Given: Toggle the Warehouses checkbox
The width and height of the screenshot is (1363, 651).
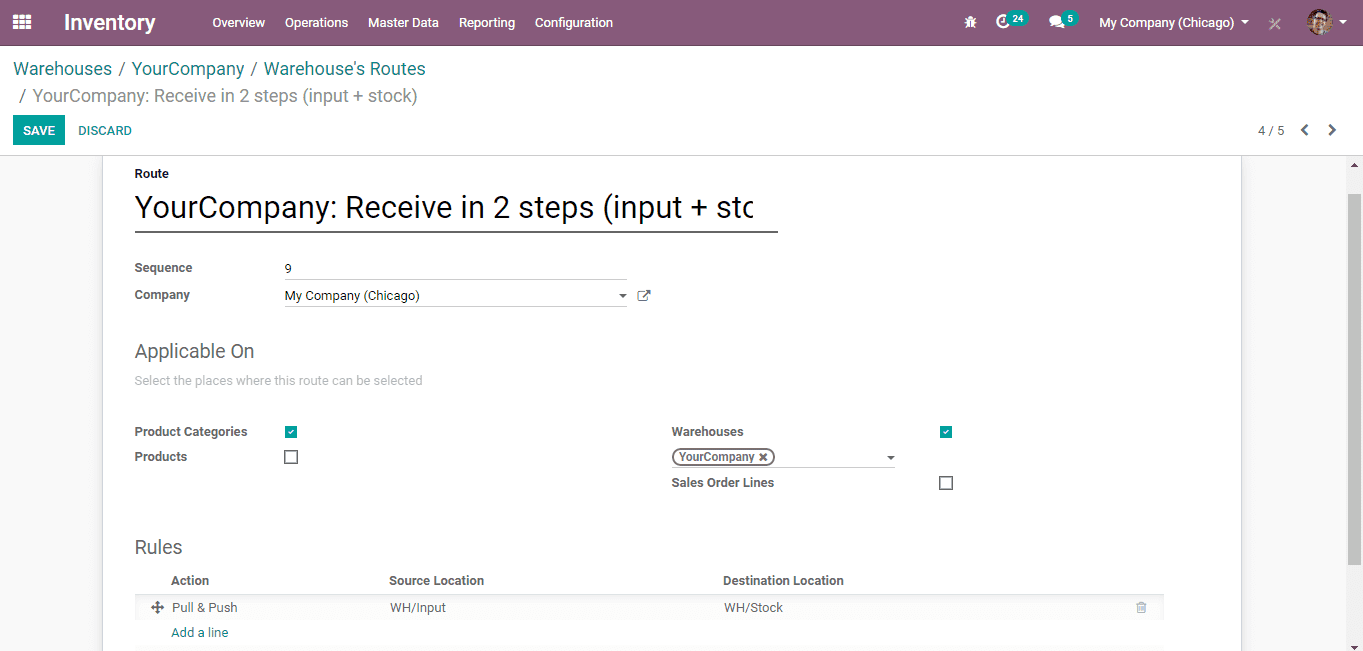Looking at the screenshot, I should (x=946, y=432).
